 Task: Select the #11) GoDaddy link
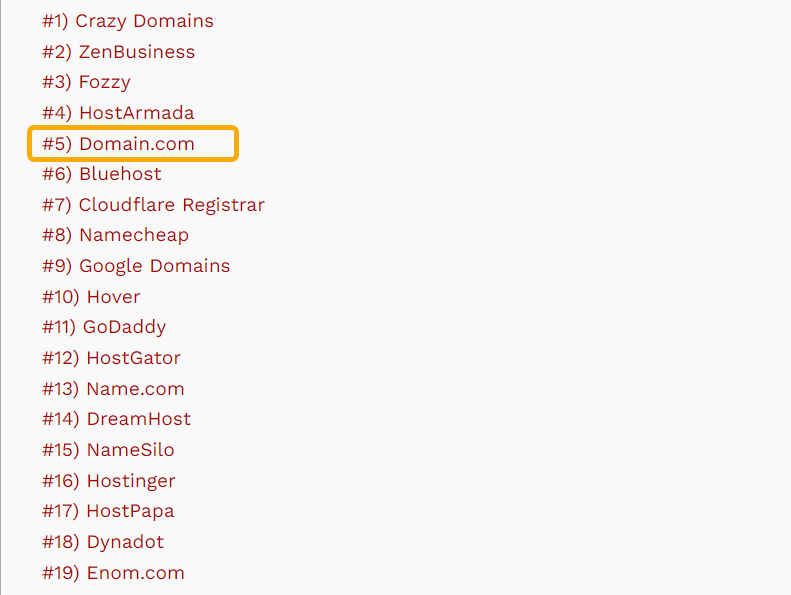pos(104,327)
